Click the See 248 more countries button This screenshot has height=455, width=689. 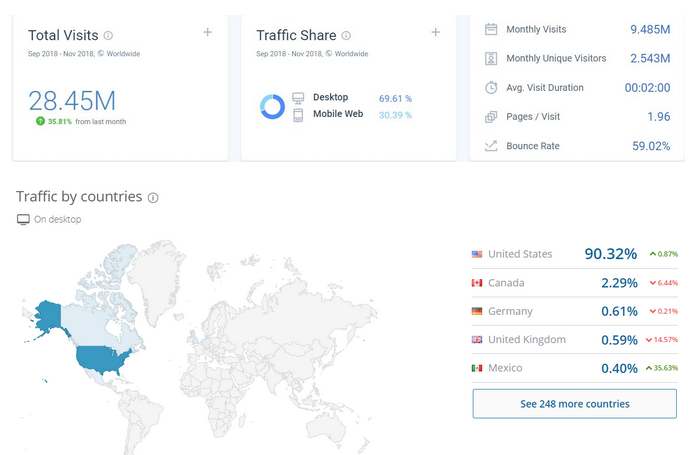click(x=574, y=404)
